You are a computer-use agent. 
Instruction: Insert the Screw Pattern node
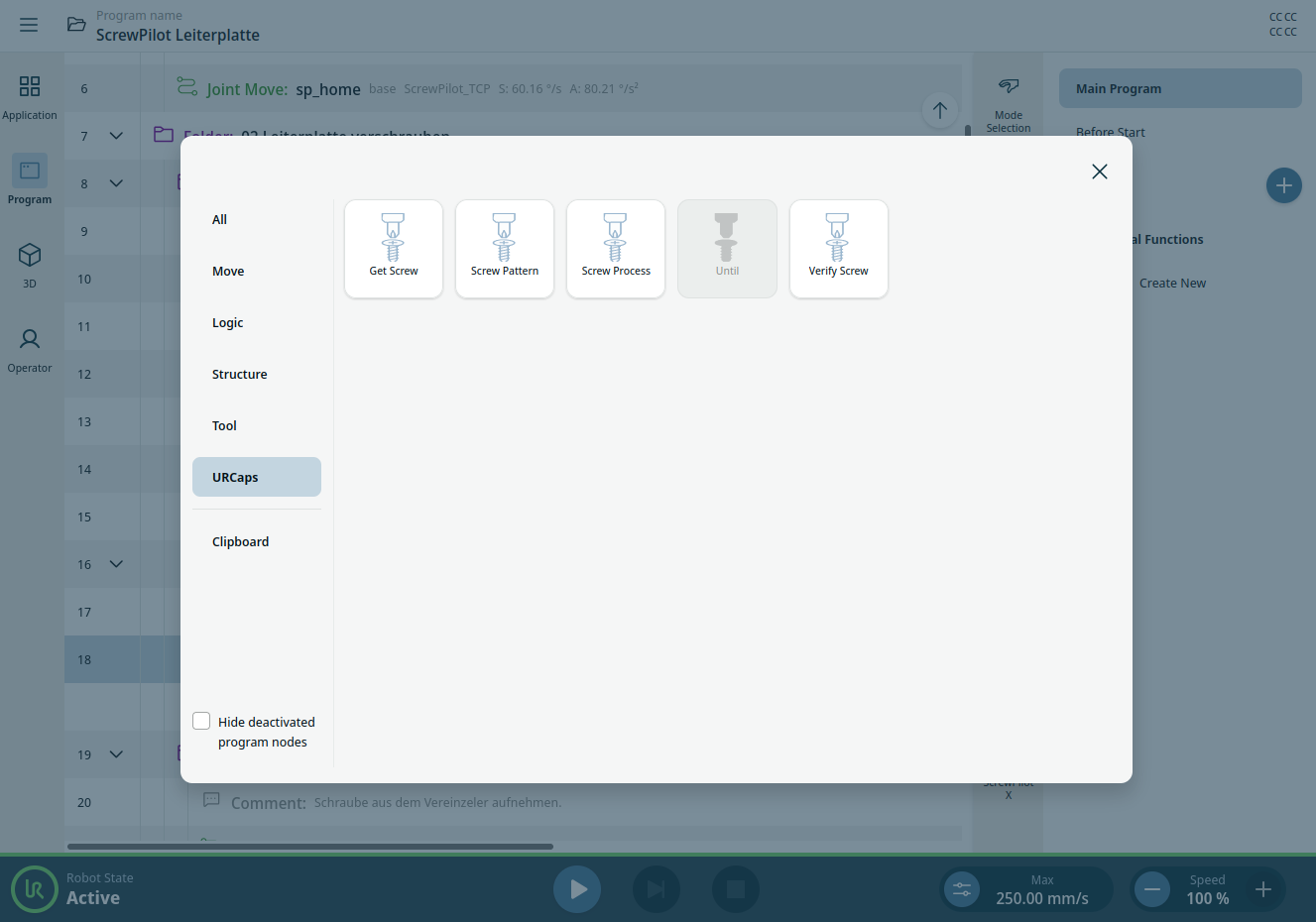pyautogui.click(x=505, y=249)
